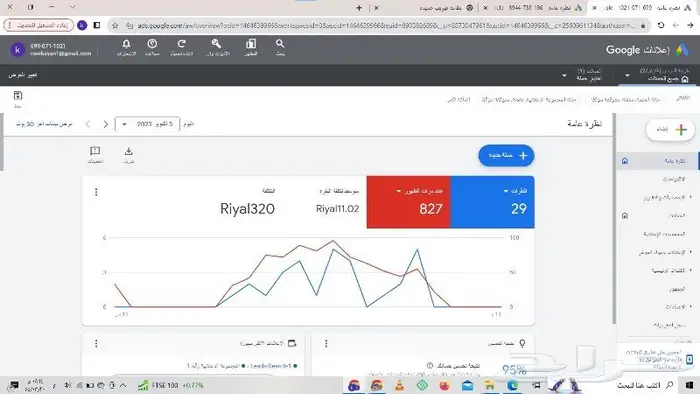700x394 pixels.
Task: Click the Google Ads logo
Action: pyautogui.click(x=682, y=50)
